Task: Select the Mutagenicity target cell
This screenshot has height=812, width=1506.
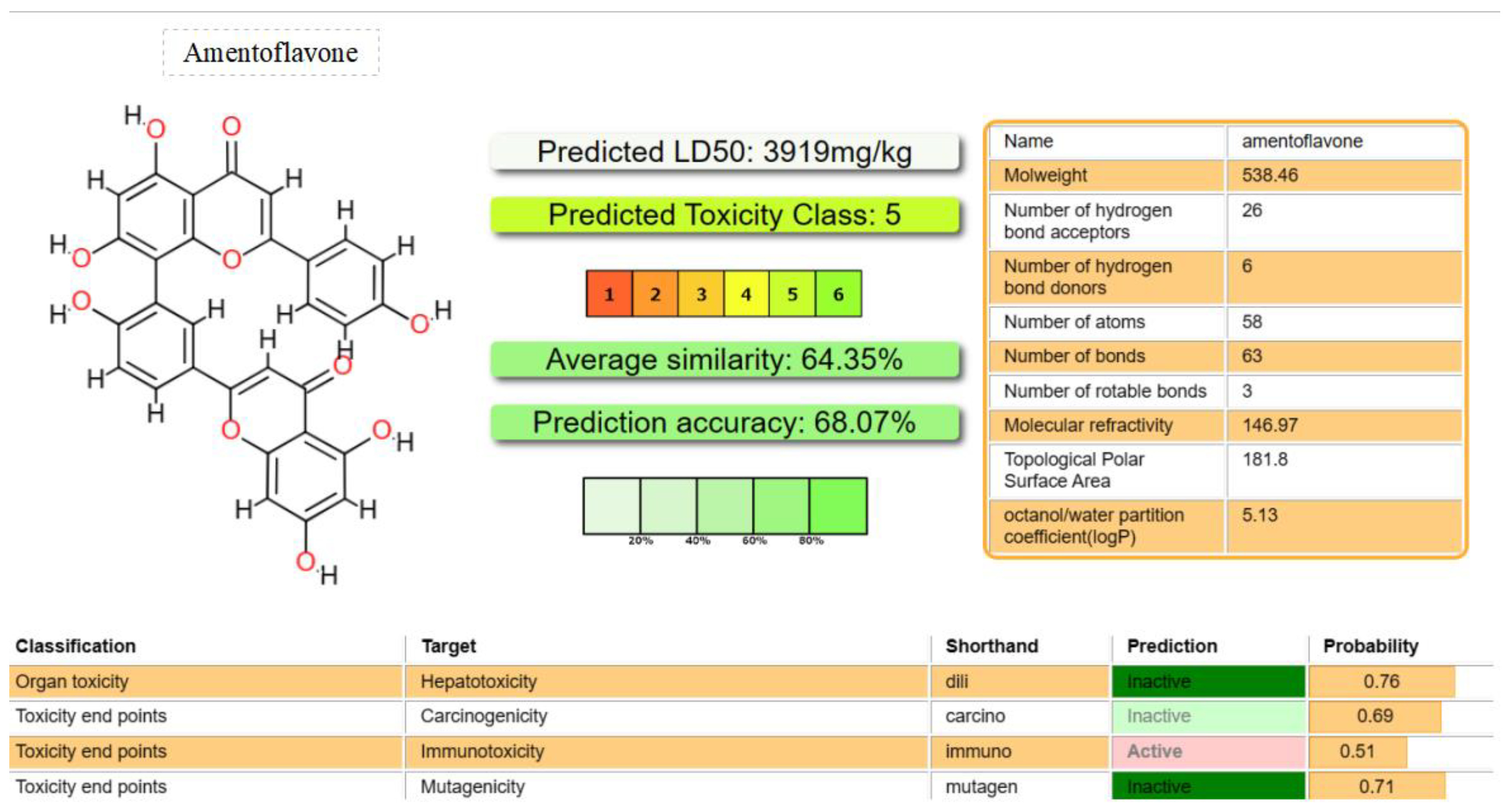Action: click(x=472, y=787)
